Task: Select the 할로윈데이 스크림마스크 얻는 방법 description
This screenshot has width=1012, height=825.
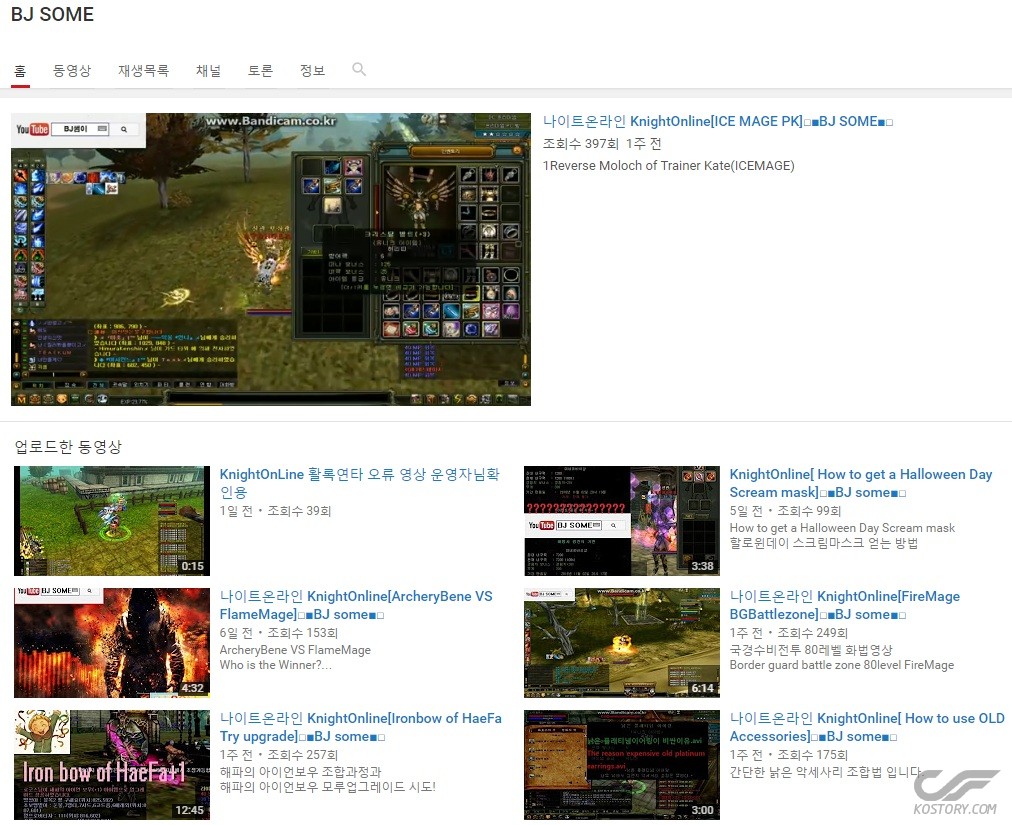Action: pos(824,543)
